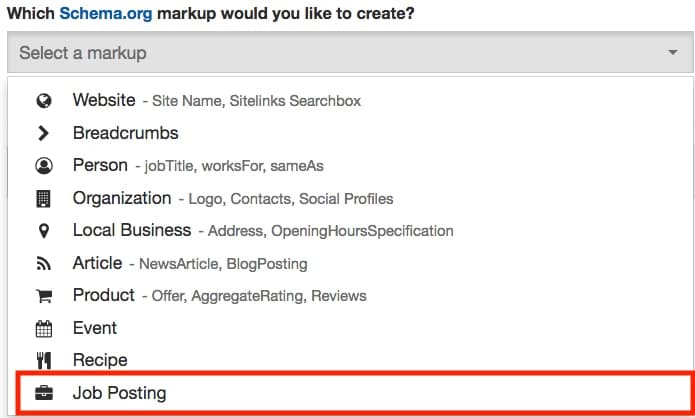The height and width of the screenshot is (418, 695).
Task: Select Website from the markup list
Action: click(104, 101)
